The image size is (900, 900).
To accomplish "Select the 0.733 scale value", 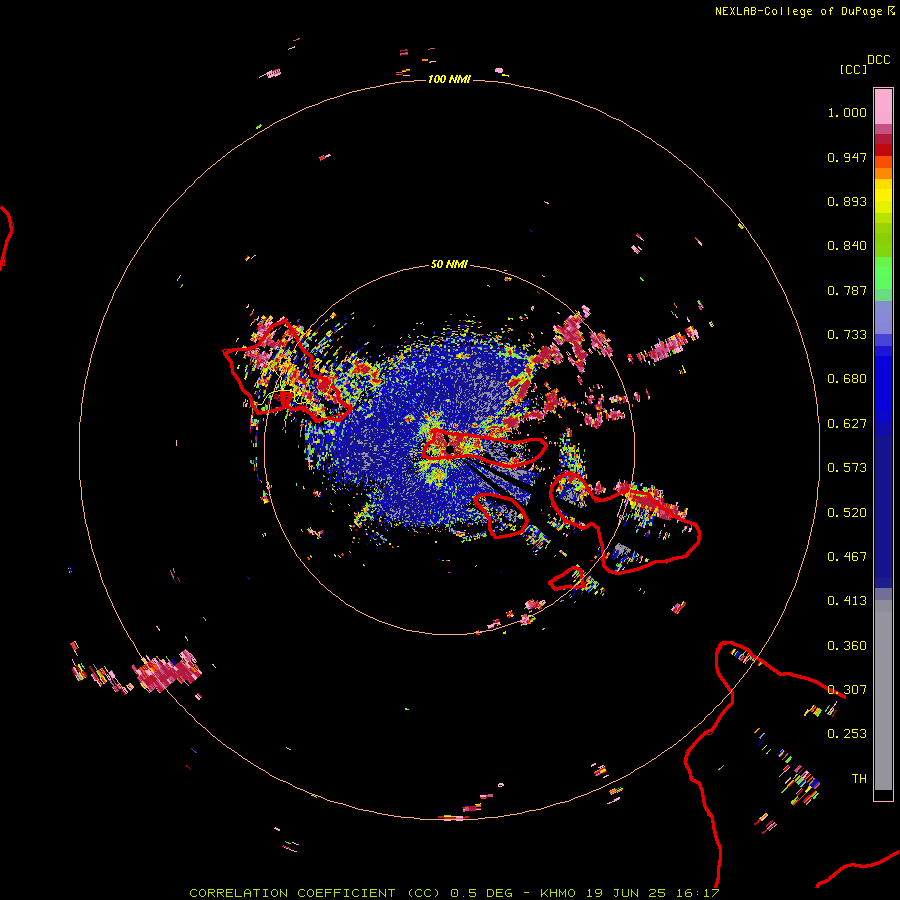I will 847,335.
